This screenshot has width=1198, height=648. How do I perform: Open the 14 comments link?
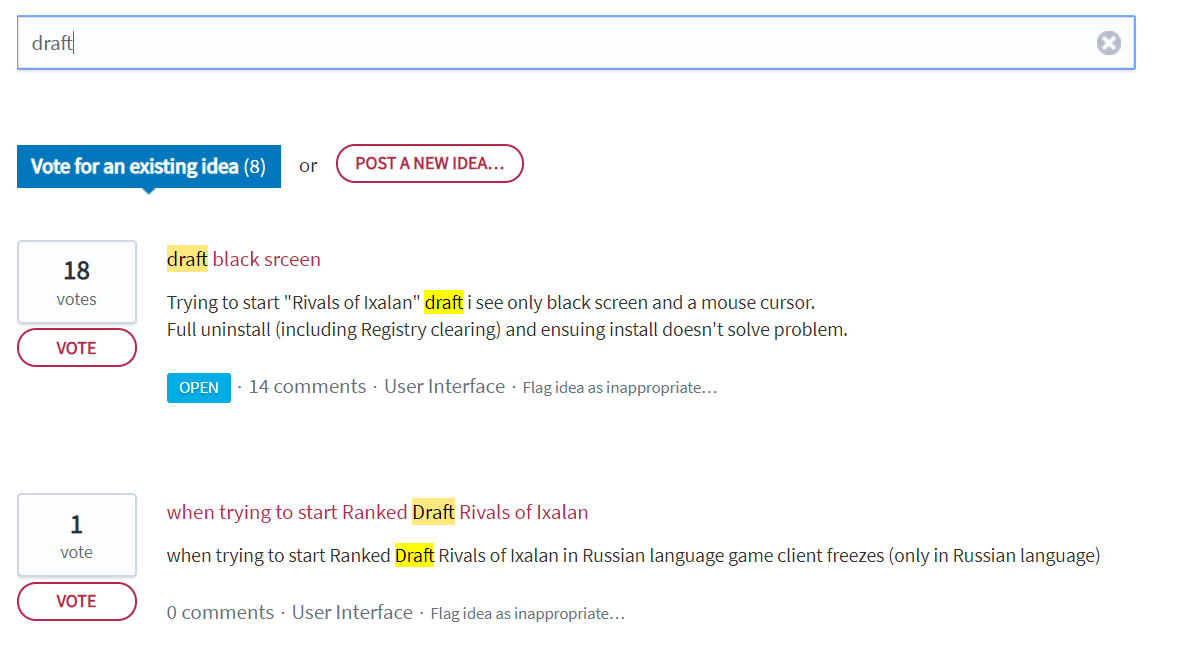(307, 387)
